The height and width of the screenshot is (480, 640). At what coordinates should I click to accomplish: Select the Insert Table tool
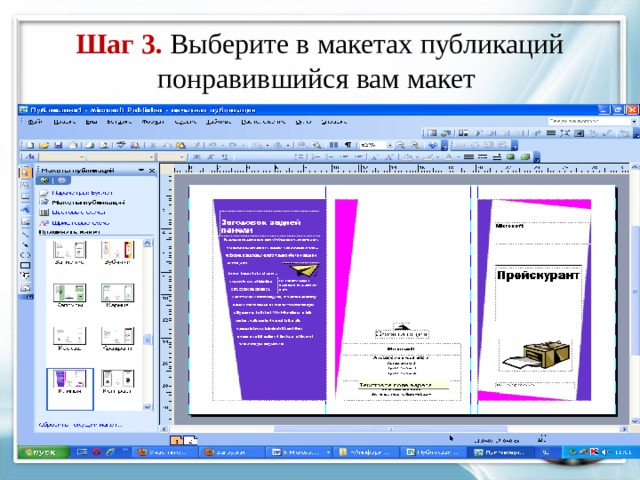(x=25, y=197)
